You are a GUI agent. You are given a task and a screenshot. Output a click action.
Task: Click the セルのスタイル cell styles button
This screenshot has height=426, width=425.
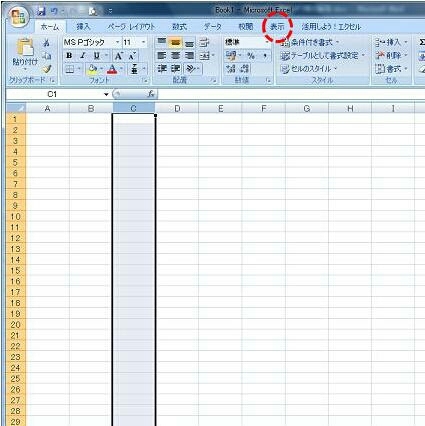[309, 69]
